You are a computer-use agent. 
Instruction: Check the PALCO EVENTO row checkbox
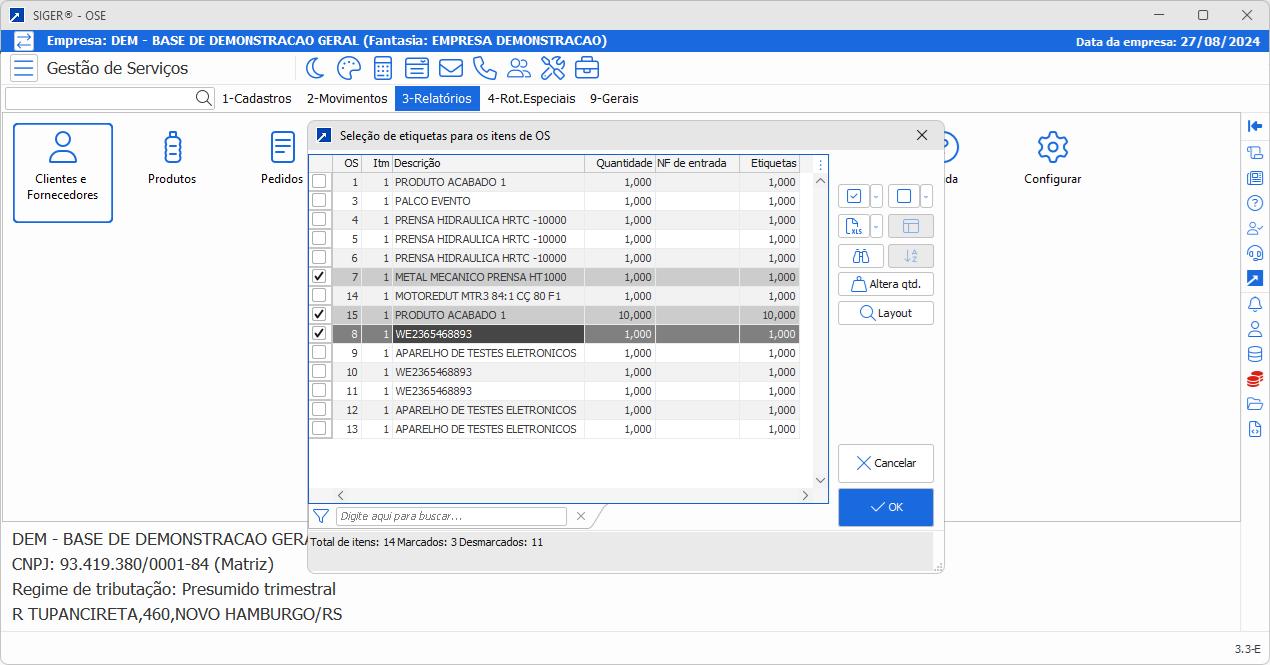point(319,201)
